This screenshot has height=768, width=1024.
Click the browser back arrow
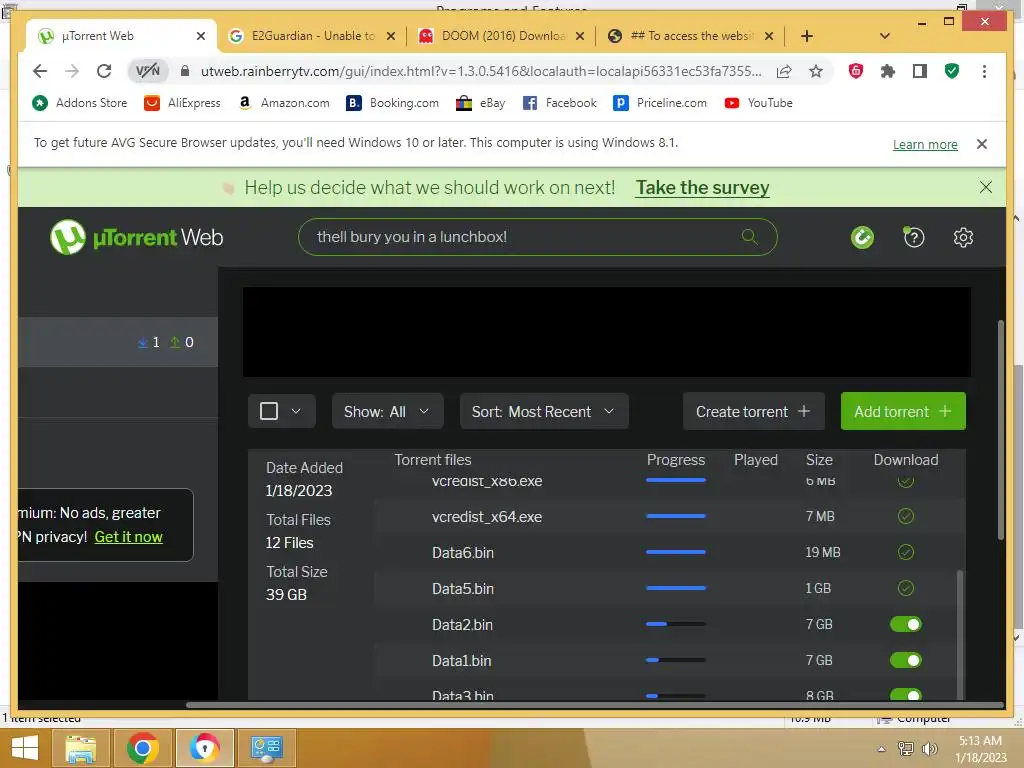tap(40, 71)
